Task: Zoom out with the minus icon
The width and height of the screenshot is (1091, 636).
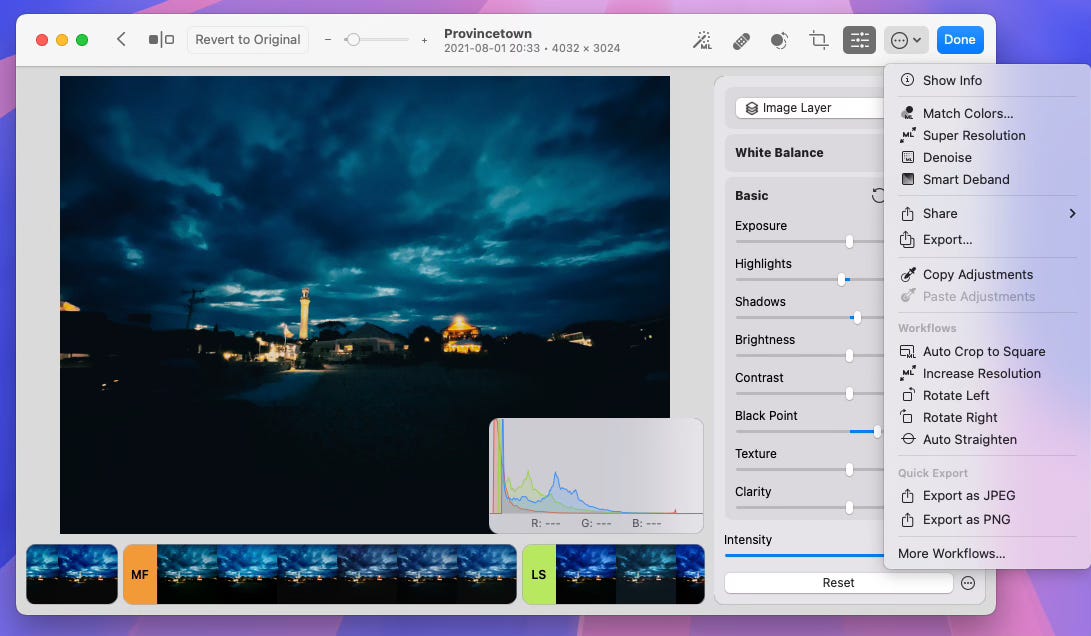Action: pos(328,40)
